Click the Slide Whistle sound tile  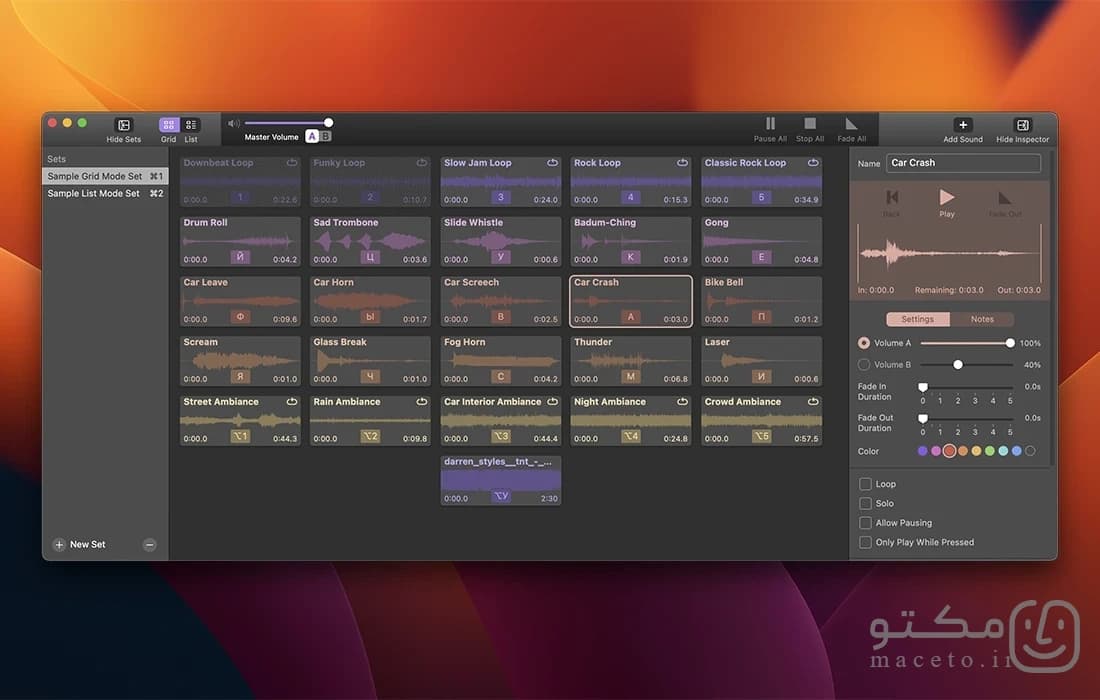pos(501,241)
